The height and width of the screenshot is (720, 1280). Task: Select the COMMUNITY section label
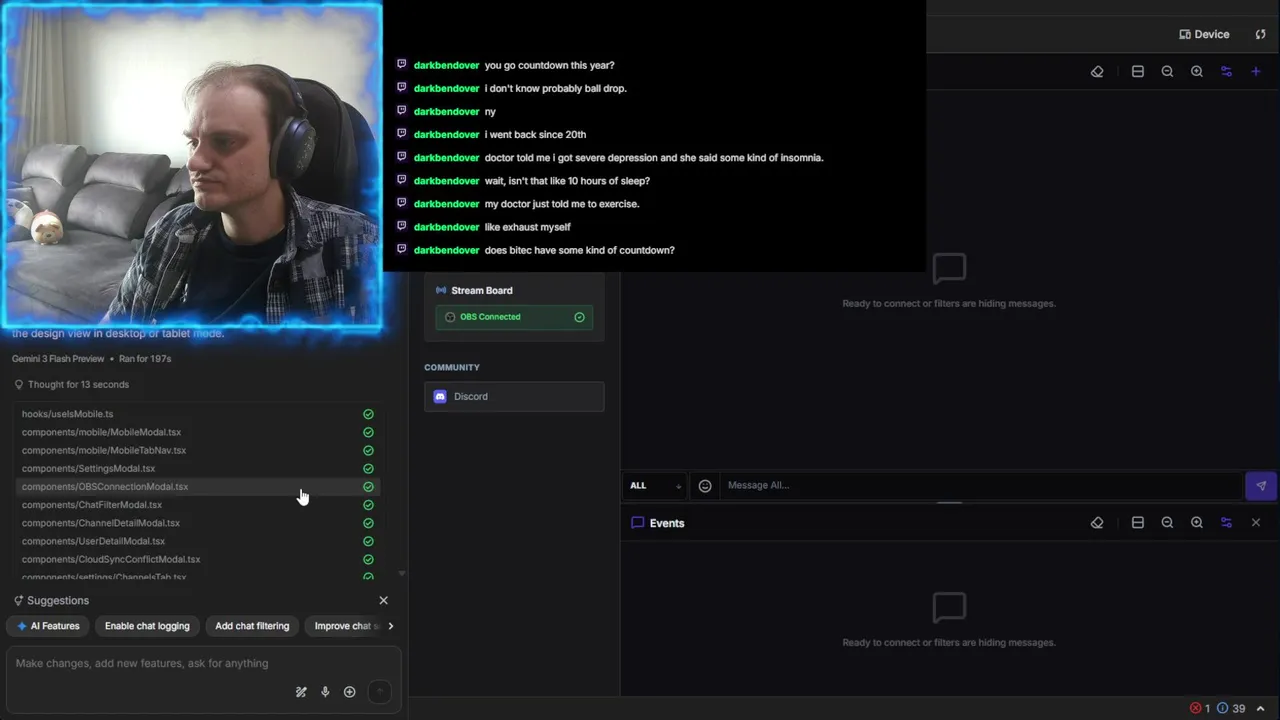click(452, 368)
